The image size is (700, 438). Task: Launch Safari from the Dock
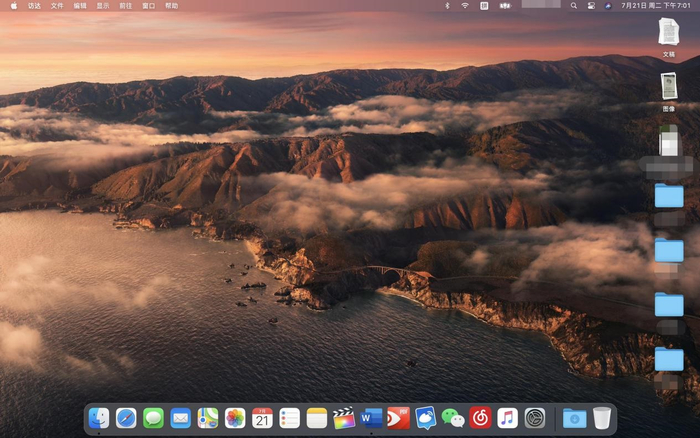tap(126, 418)
